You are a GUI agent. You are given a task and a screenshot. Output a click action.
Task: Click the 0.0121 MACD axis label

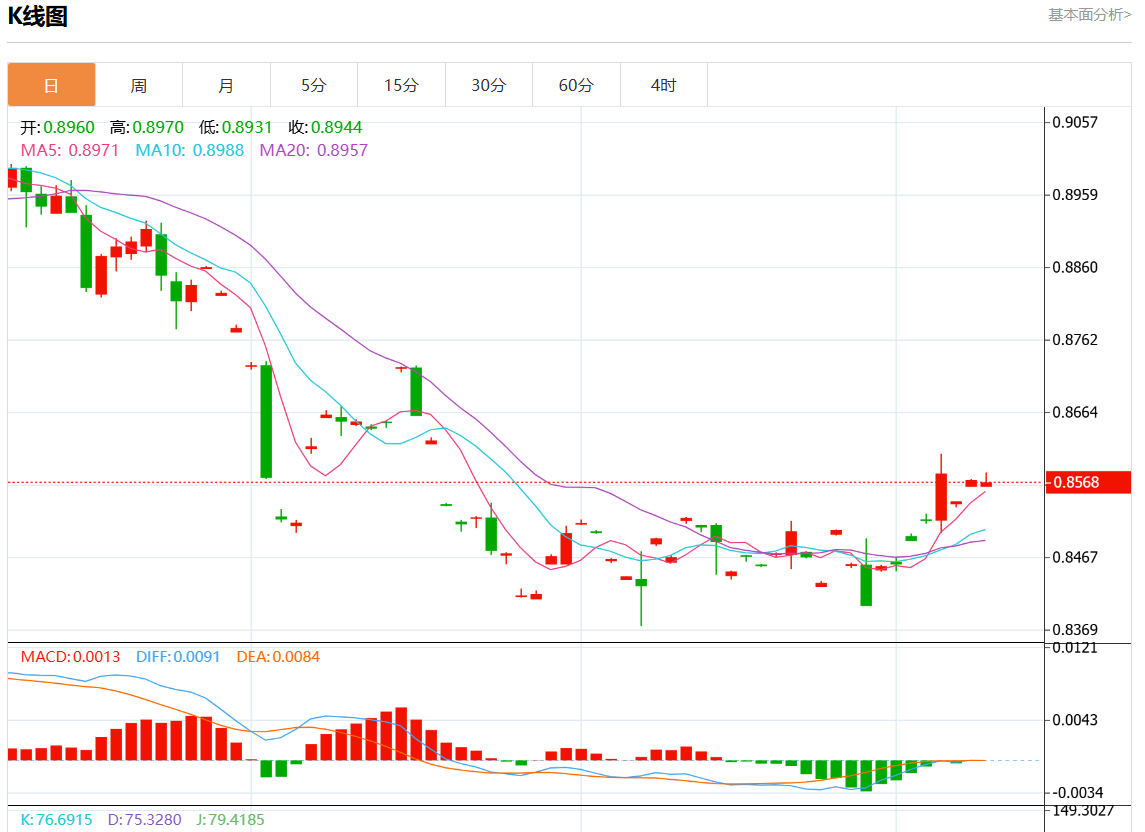coord(1075,648)
